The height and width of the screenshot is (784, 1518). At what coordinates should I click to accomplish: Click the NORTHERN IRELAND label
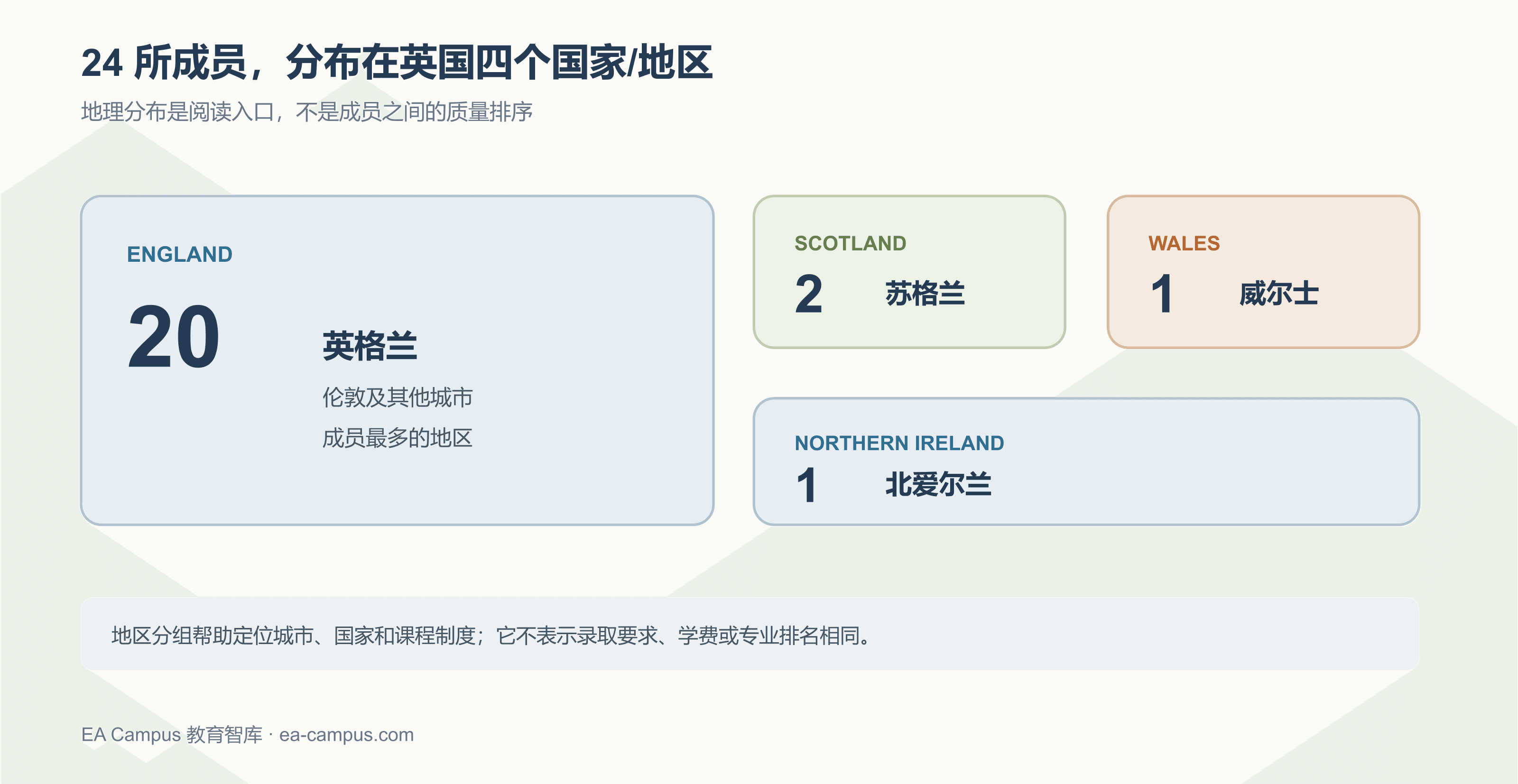(899, 443)
